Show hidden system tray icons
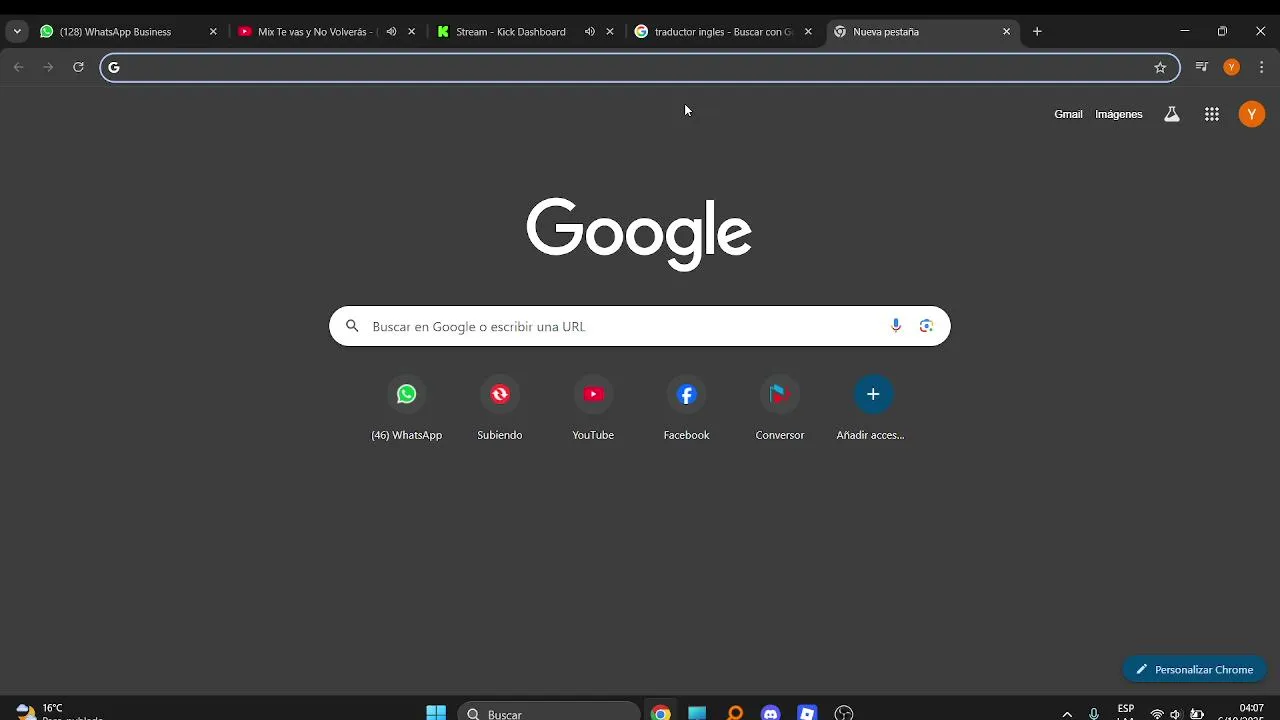Image resolution: width=1280 pixels, height=720 pixels. [x=1067, y=714]
